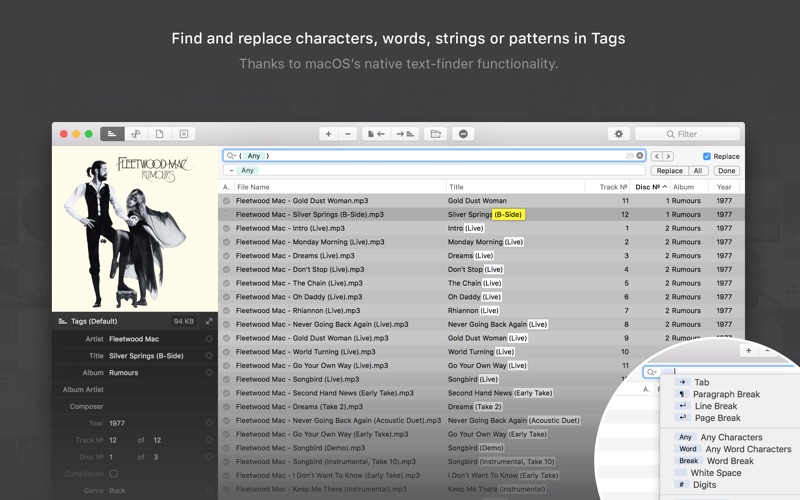Open the folder icon in toolbar
This screenshot has height=500, width=800.
(435, 134)
